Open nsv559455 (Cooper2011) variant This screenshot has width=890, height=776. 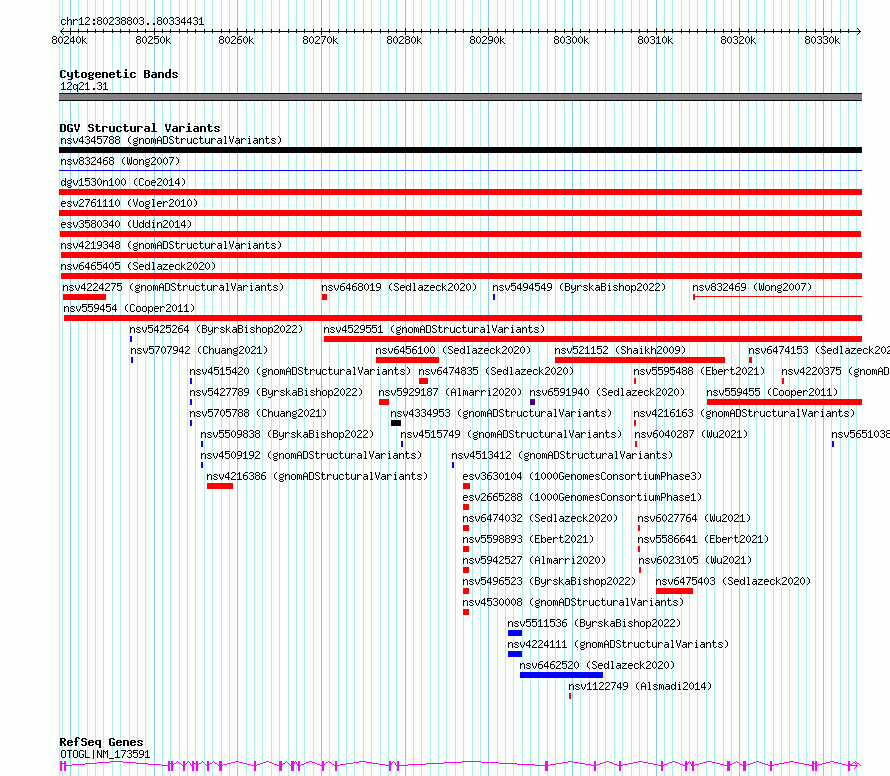[x=772, y=392]
